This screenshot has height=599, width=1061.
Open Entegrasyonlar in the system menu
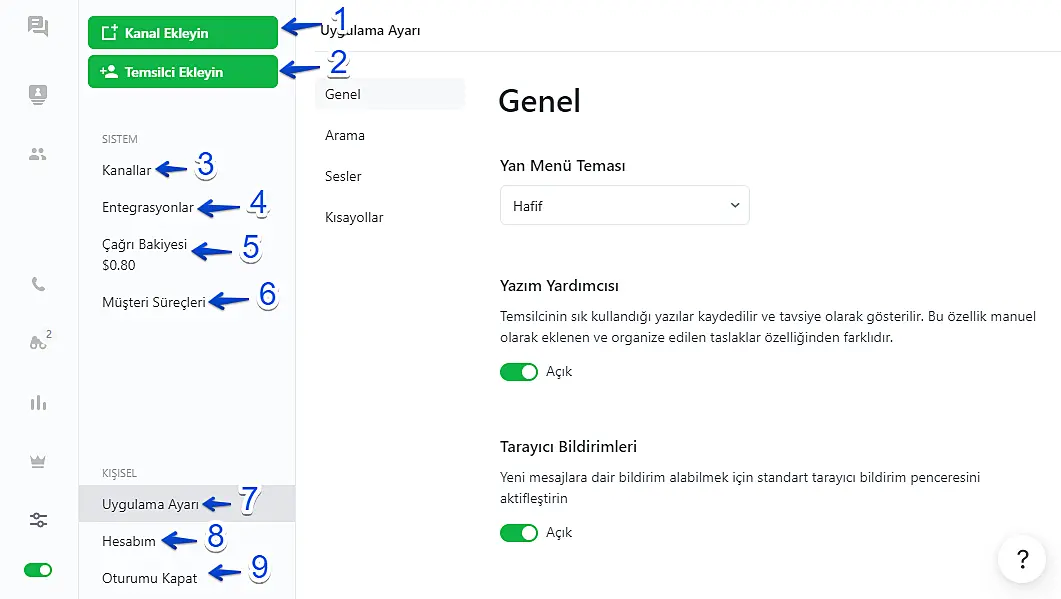point(148,208)
